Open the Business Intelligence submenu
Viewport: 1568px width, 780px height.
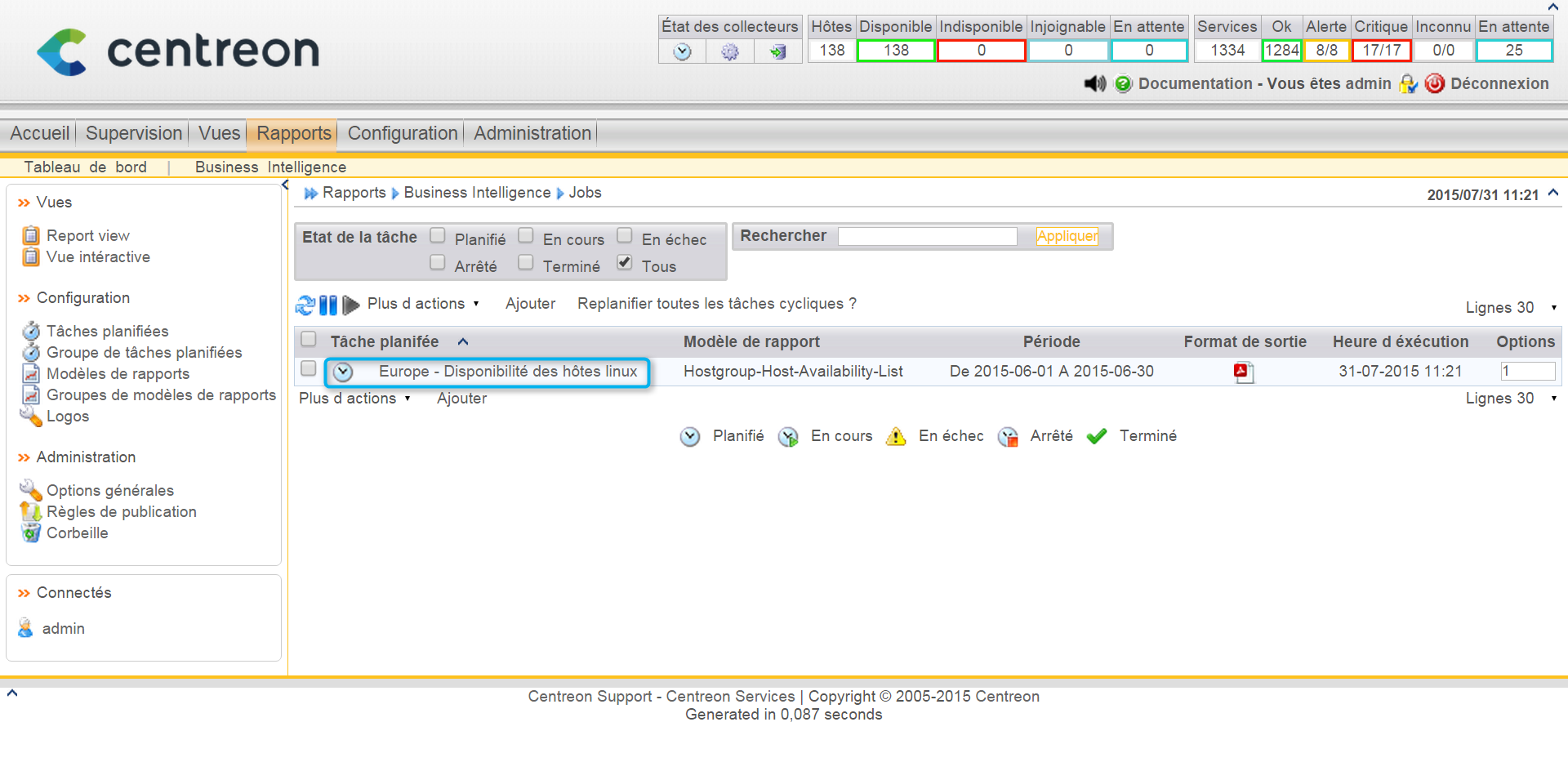coord(270,167)
